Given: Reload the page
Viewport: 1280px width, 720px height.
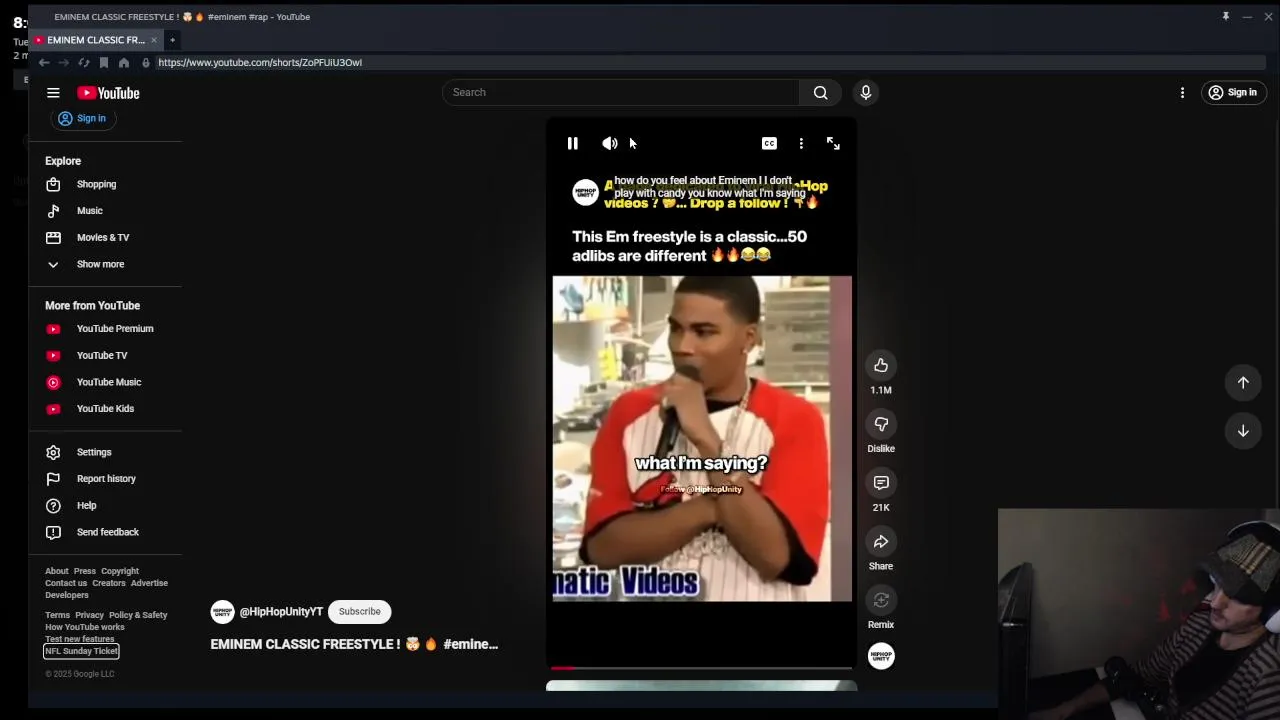Looking at the screenshot, I should (x=84, y=62).
